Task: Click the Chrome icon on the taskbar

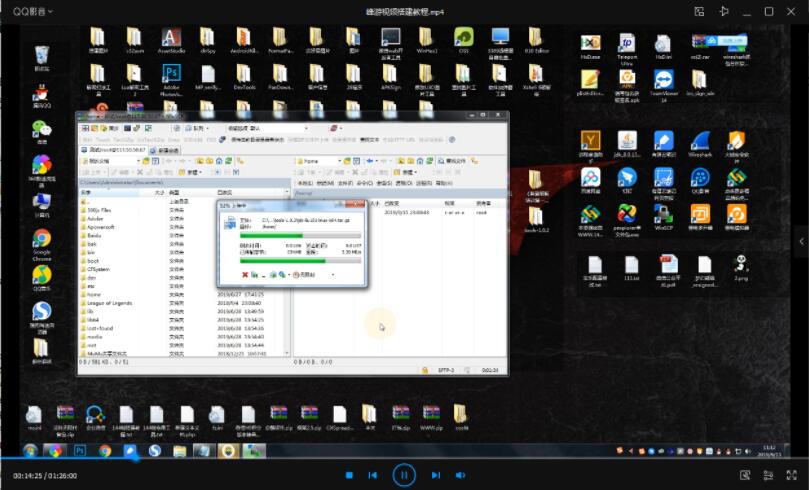Action: (105, 451)
